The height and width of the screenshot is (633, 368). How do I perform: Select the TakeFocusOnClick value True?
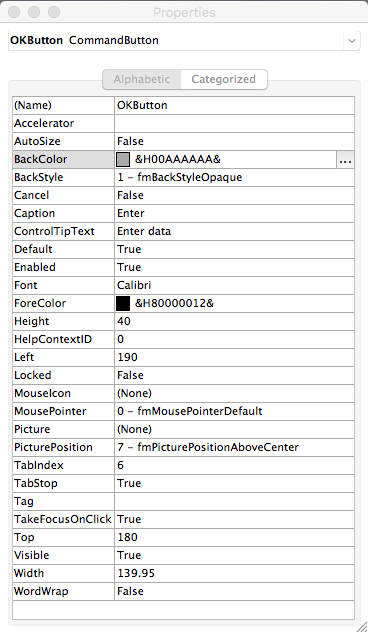pos(234,519)
